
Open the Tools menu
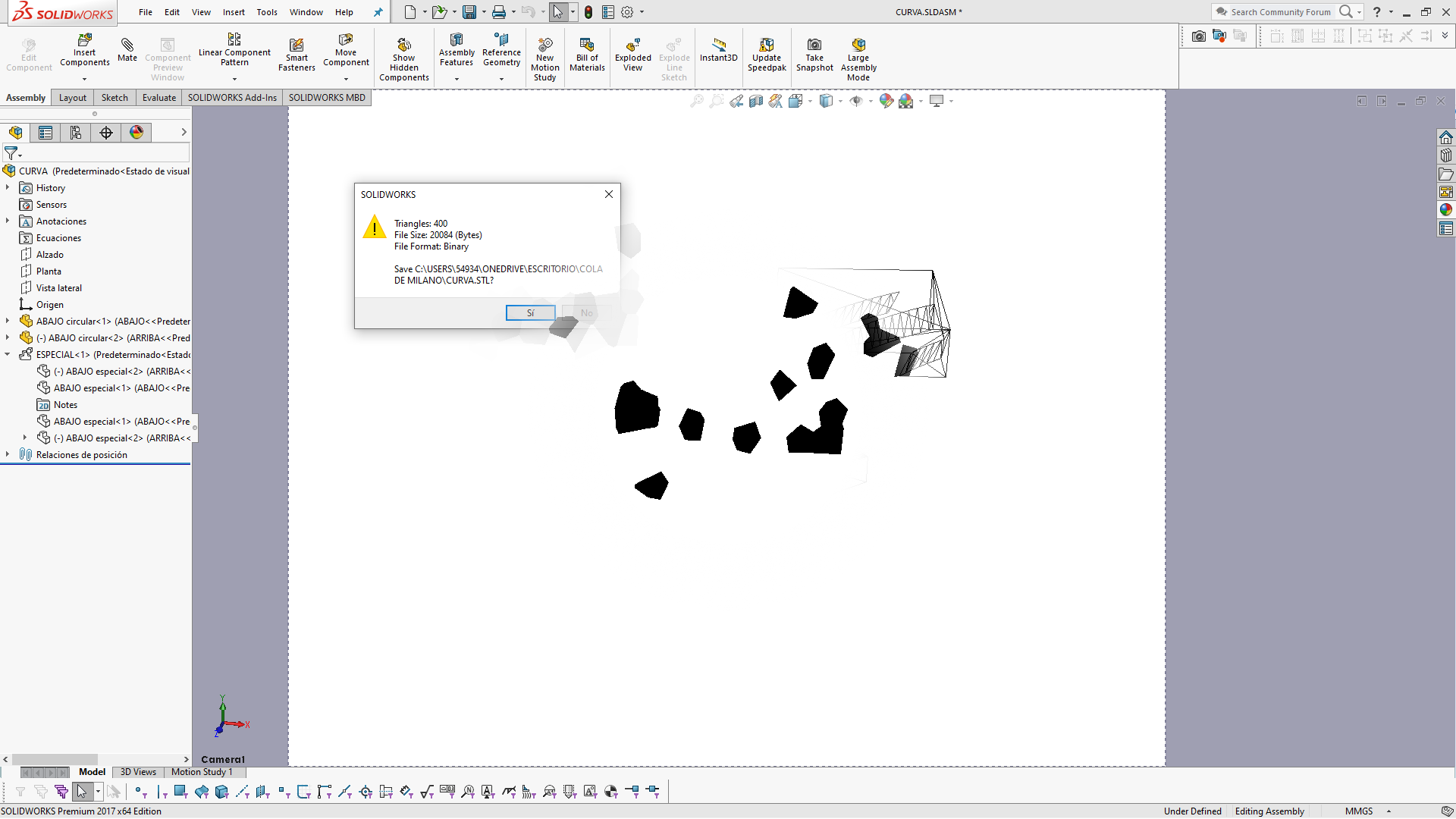pos(266,12)
